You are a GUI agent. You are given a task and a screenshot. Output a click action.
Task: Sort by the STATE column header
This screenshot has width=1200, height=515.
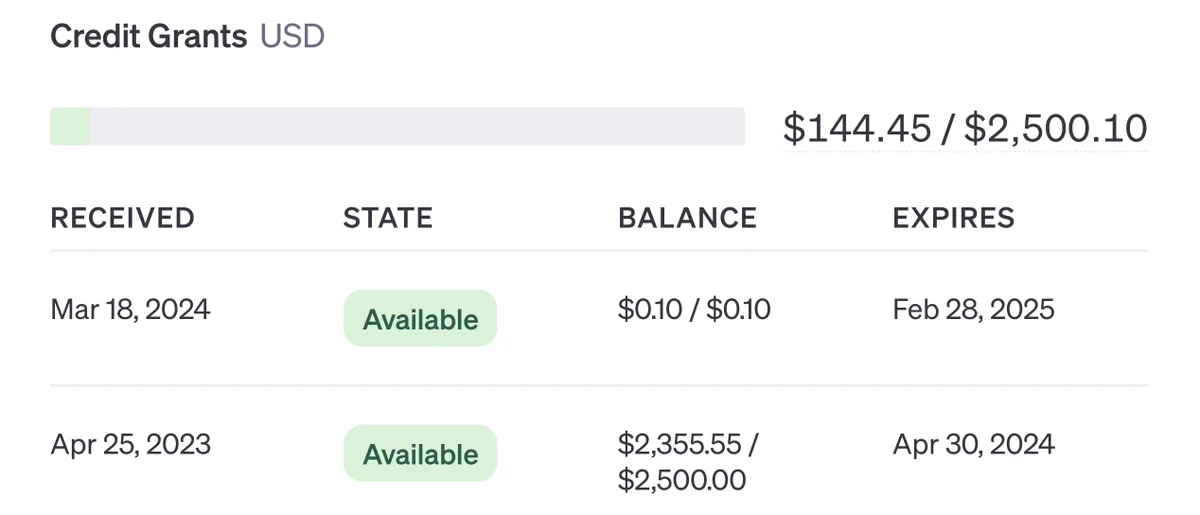coord(388,217)
